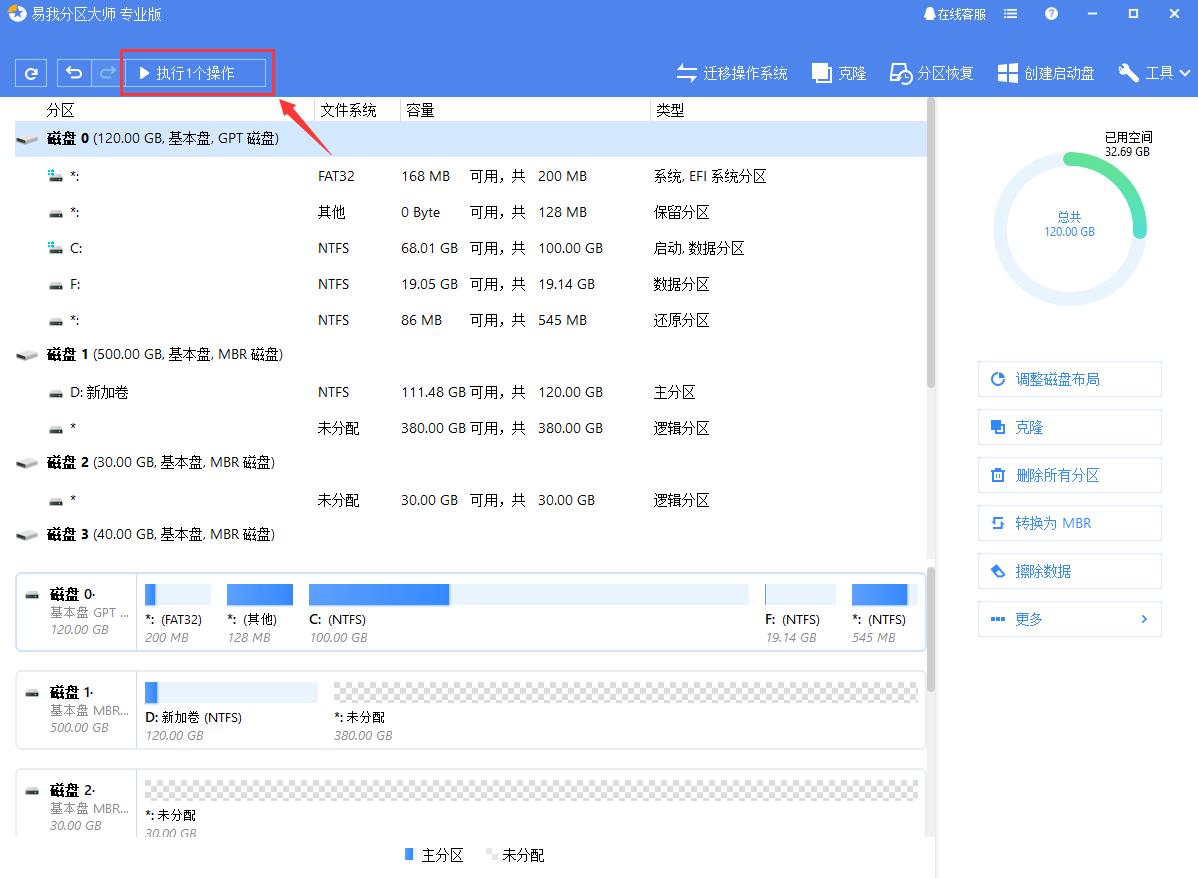Click the refresh icon on the left toolbar
This screenshot has height=878, width=1198.
[x=29, y=72]
